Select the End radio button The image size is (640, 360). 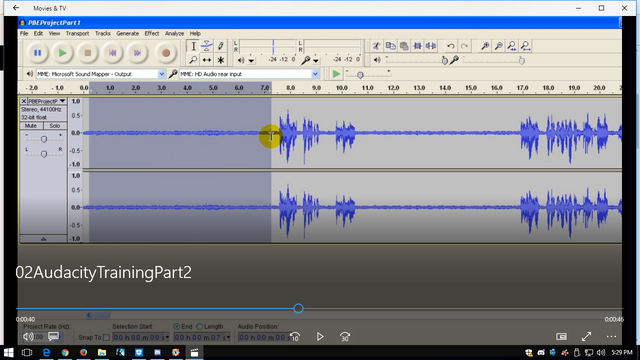point(176,327)
